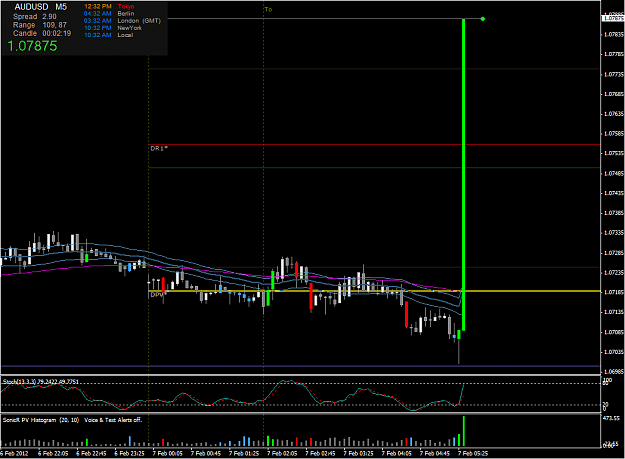Select the 473.55 histogram scale value
This screenshot has width=625, height=459.
pos(612,418)
